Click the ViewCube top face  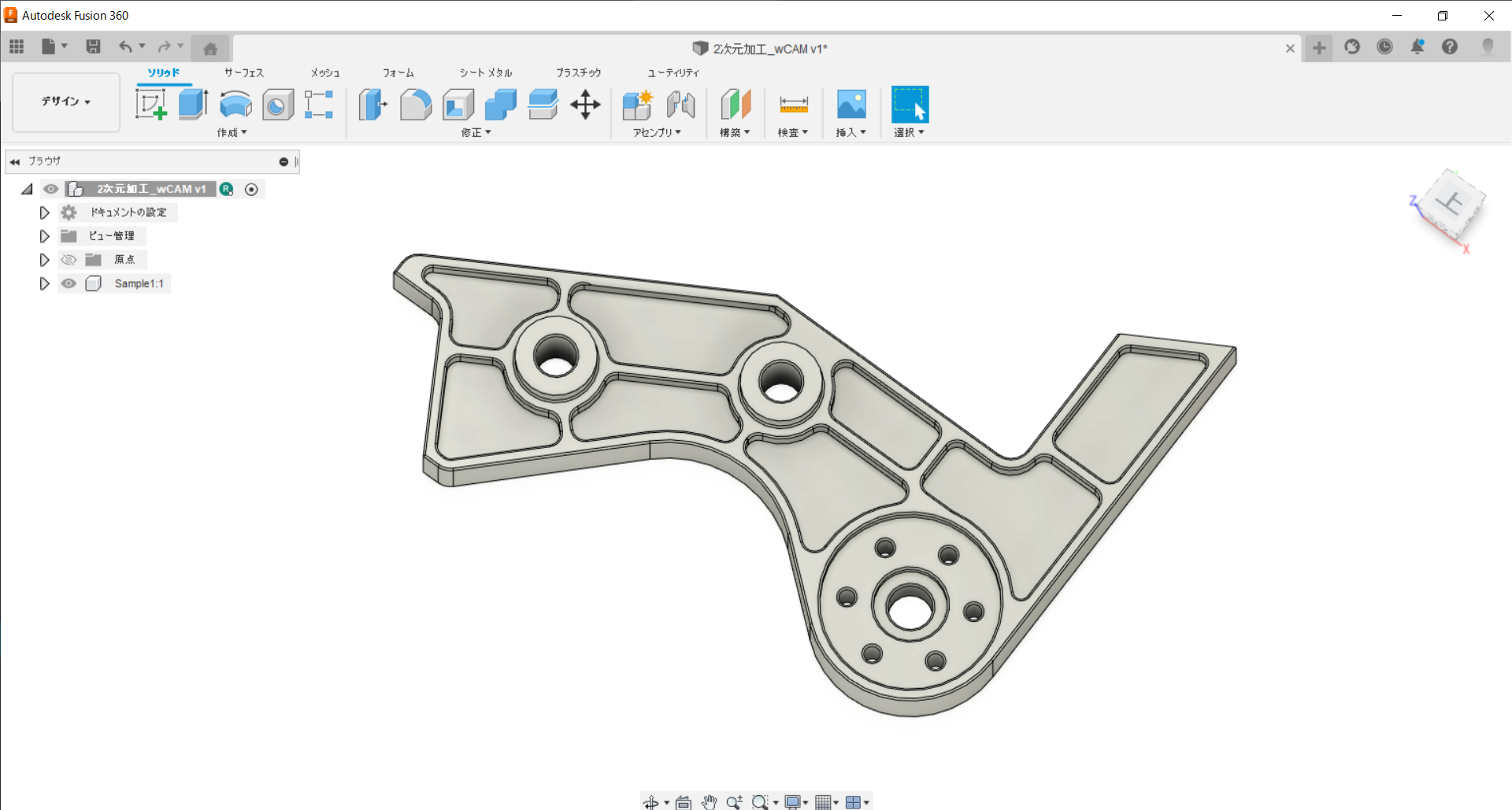pyautogui.click(x=1449, y=203)
